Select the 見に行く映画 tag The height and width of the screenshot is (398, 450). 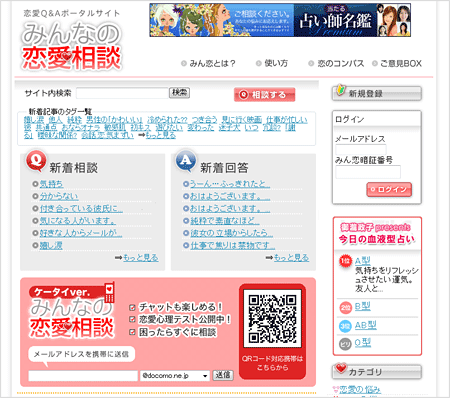242,120
